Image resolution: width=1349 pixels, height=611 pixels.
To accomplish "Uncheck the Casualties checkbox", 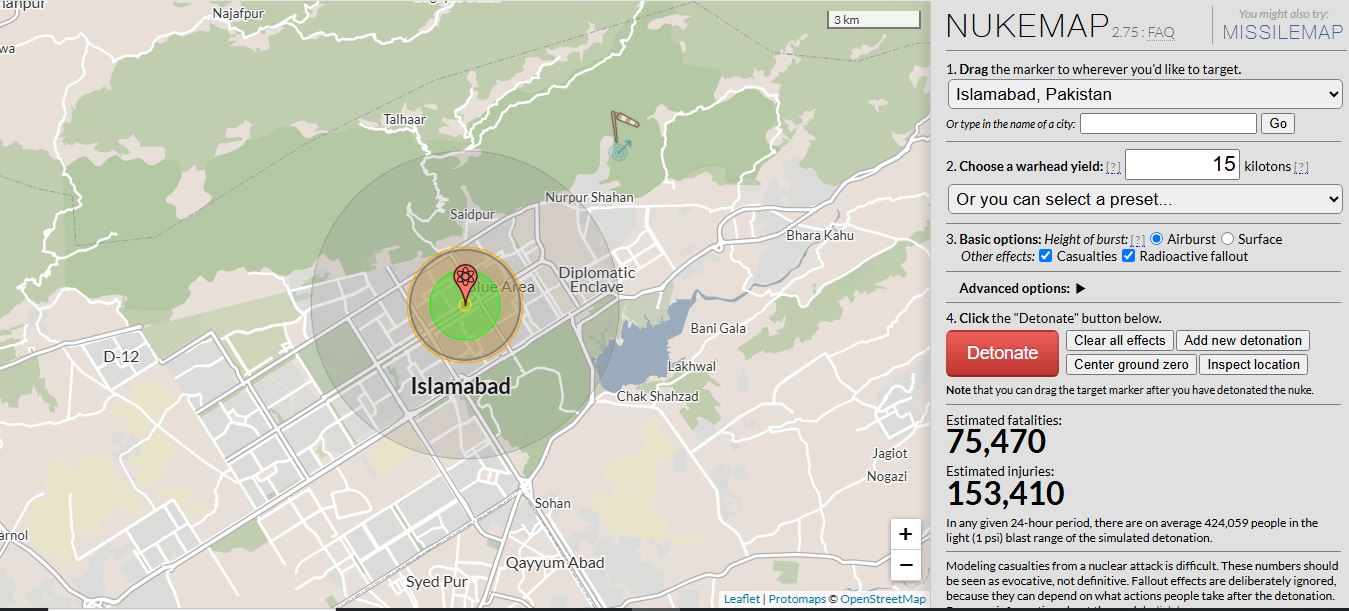I will pos(1045,256).
